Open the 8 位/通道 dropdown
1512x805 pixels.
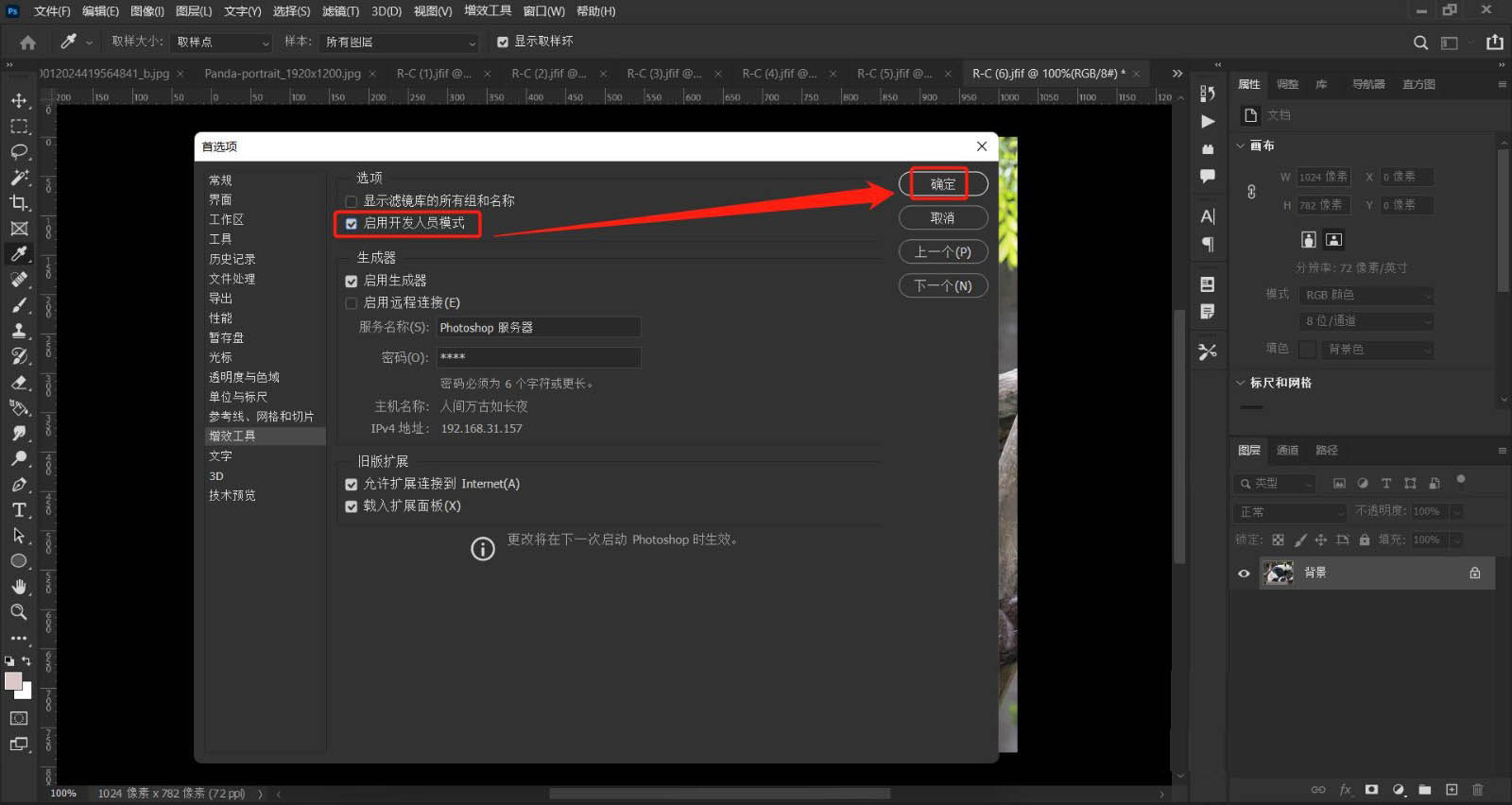[1366, 321]
